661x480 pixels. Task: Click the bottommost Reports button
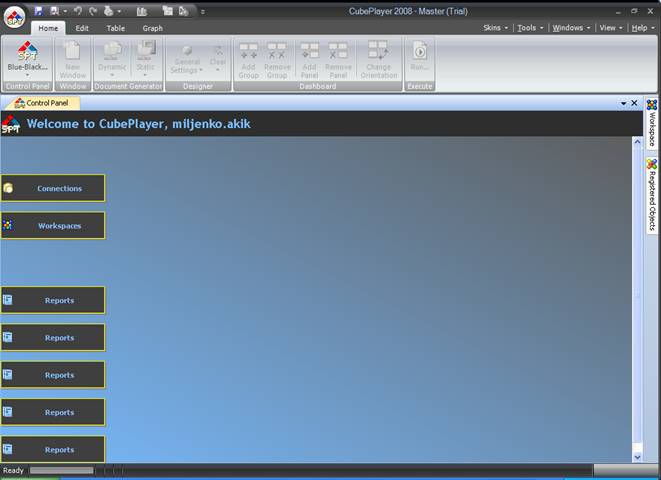[53, 449]
